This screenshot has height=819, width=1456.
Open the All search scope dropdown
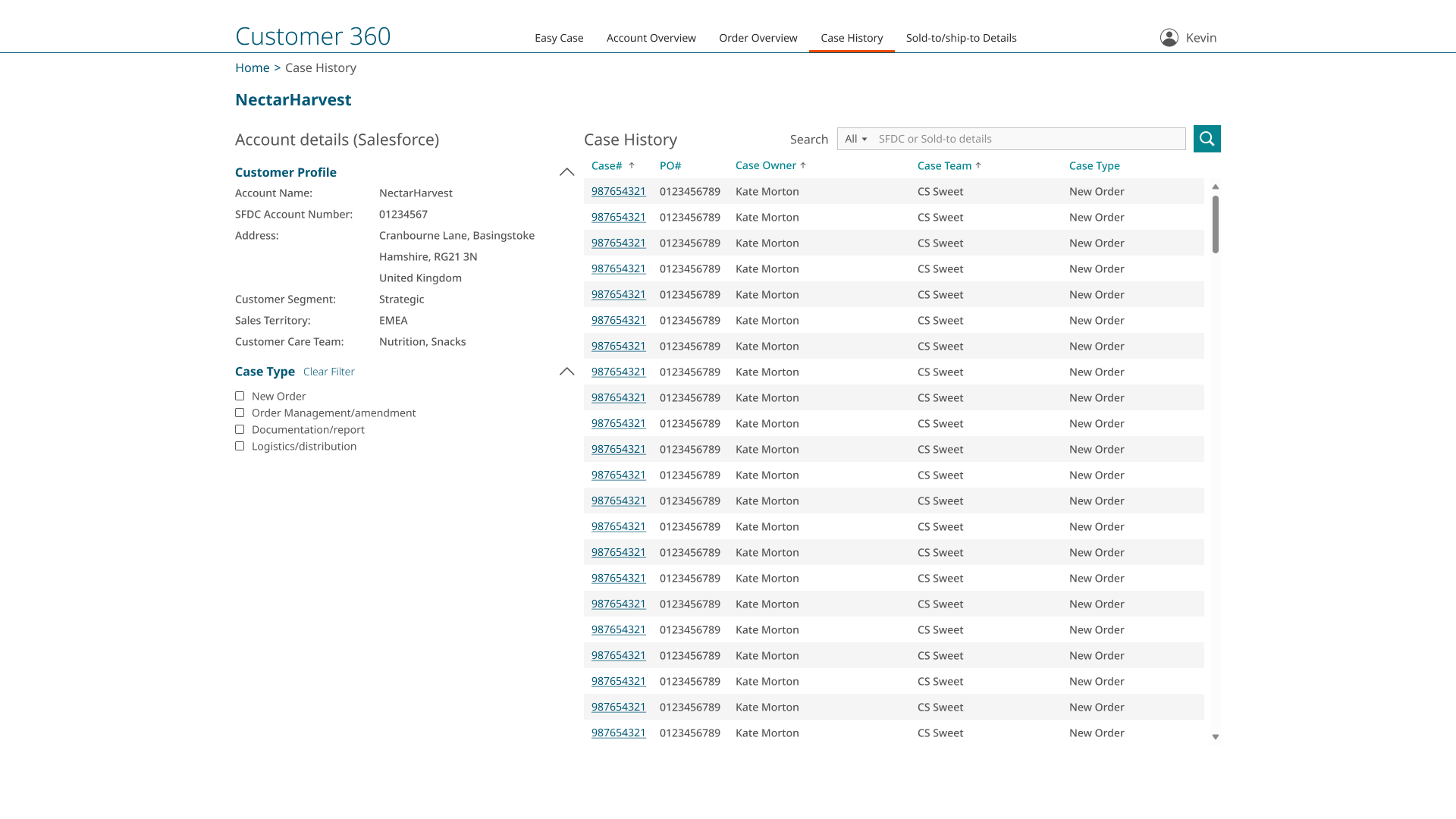pos(855,139)
